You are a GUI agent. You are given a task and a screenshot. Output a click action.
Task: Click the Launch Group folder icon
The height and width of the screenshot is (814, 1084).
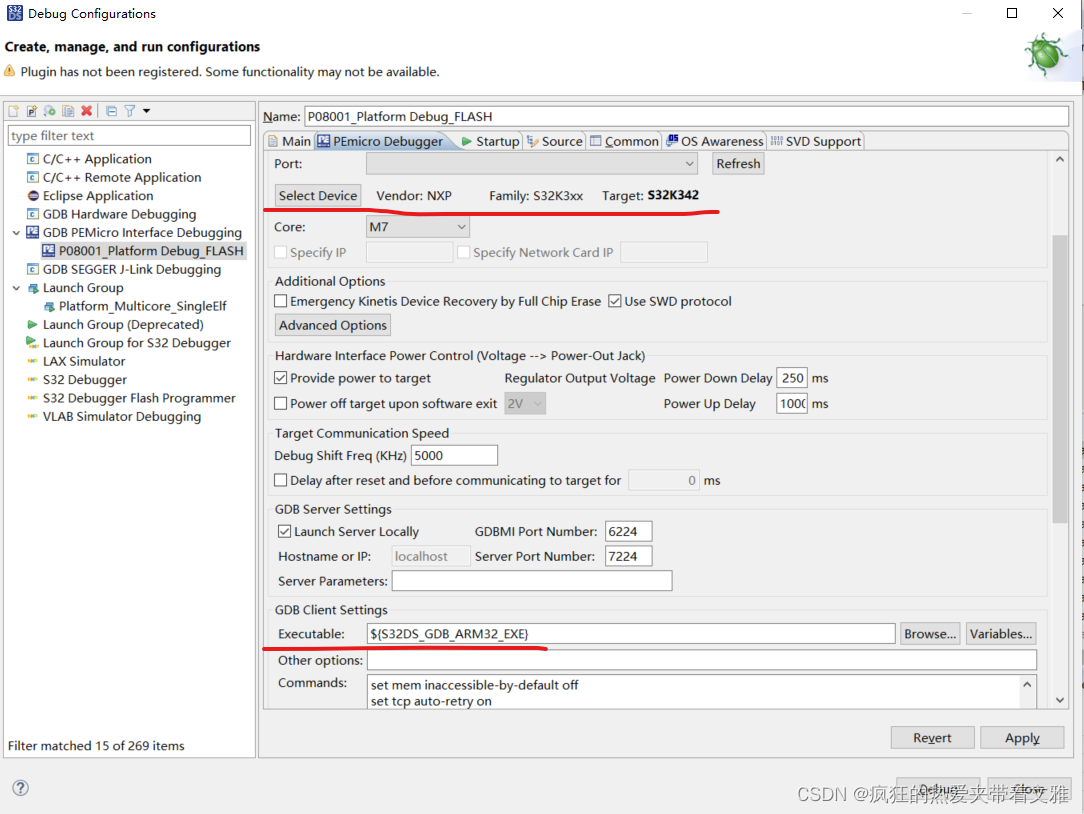coord(32,288)
